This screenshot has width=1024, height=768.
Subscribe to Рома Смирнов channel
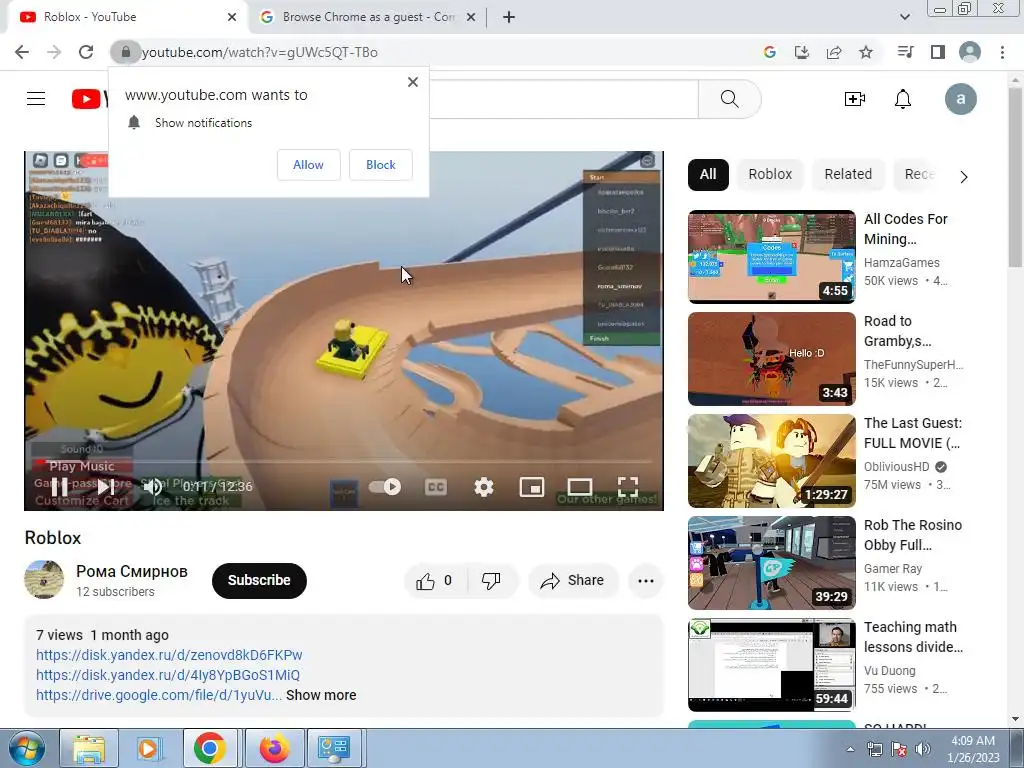[x=259, y=581]
